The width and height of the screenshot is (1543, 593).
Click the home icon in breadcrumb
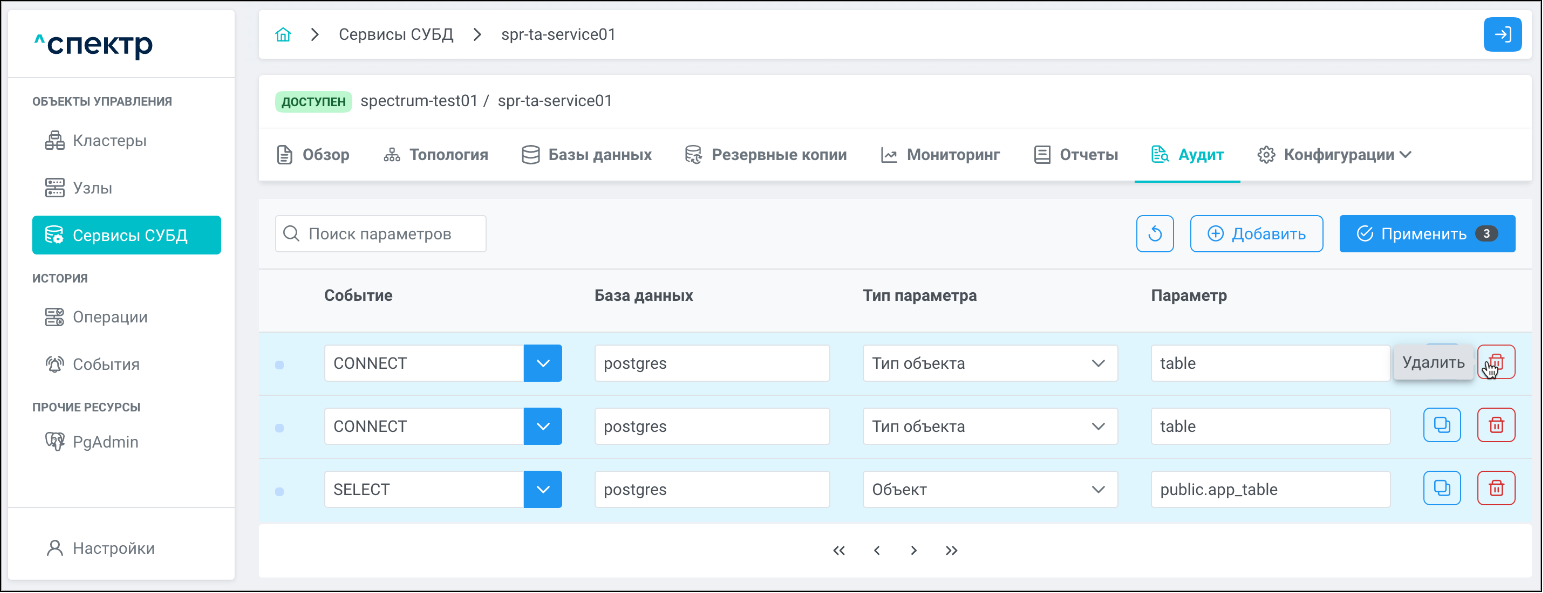click(283, 35)
